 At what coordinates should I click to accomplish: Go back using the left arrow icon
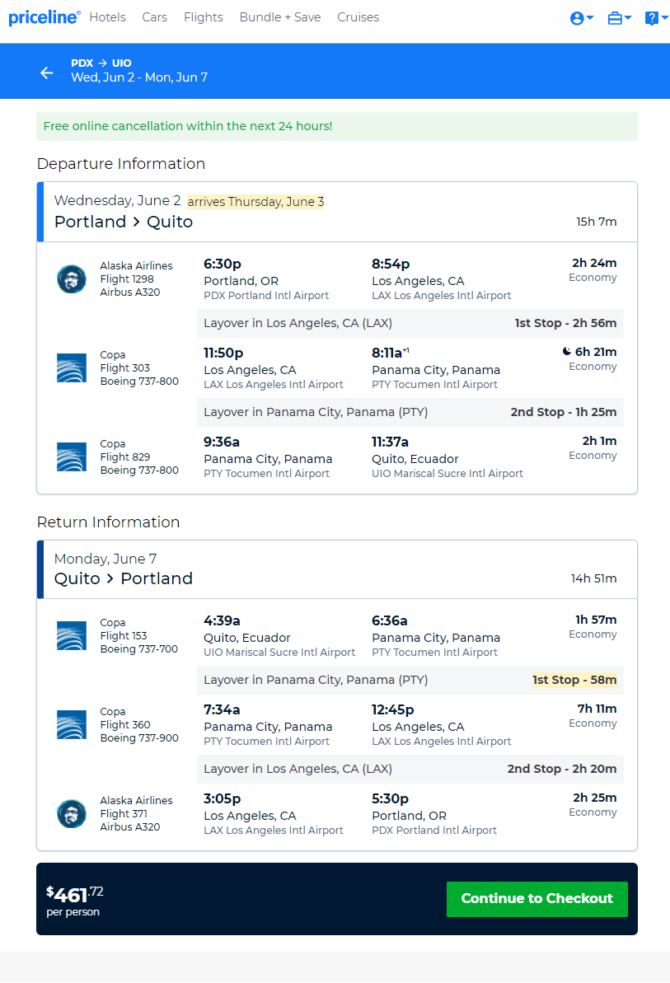pyautogui.click(x=47, y=73)
